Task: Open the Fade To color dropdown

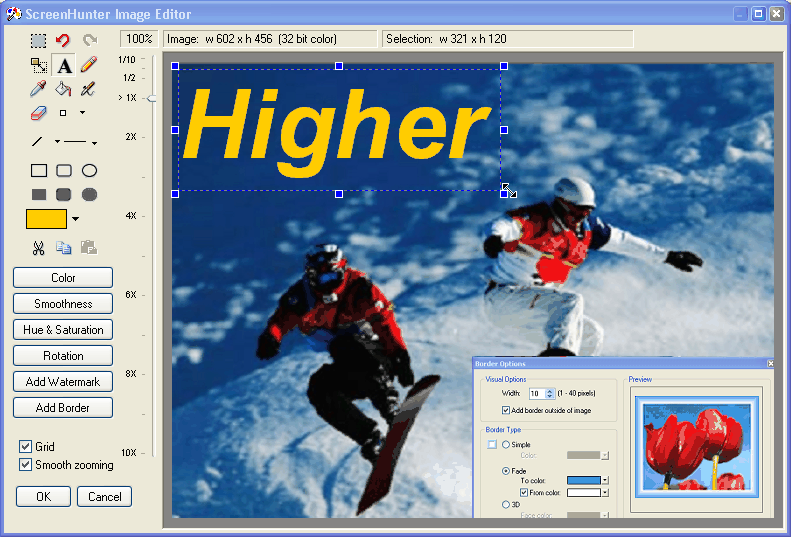Action: (604, 481)
